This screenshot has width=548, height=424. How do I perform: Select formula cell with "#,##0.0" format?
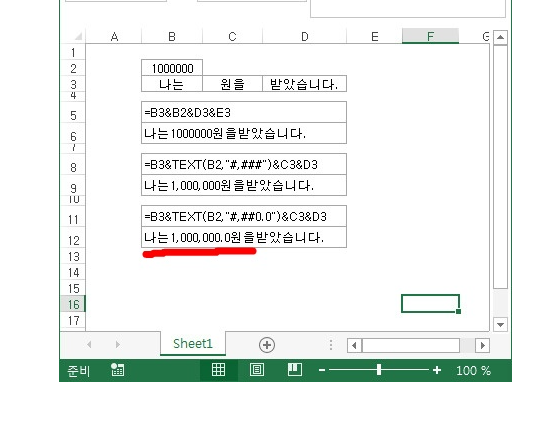244,216
